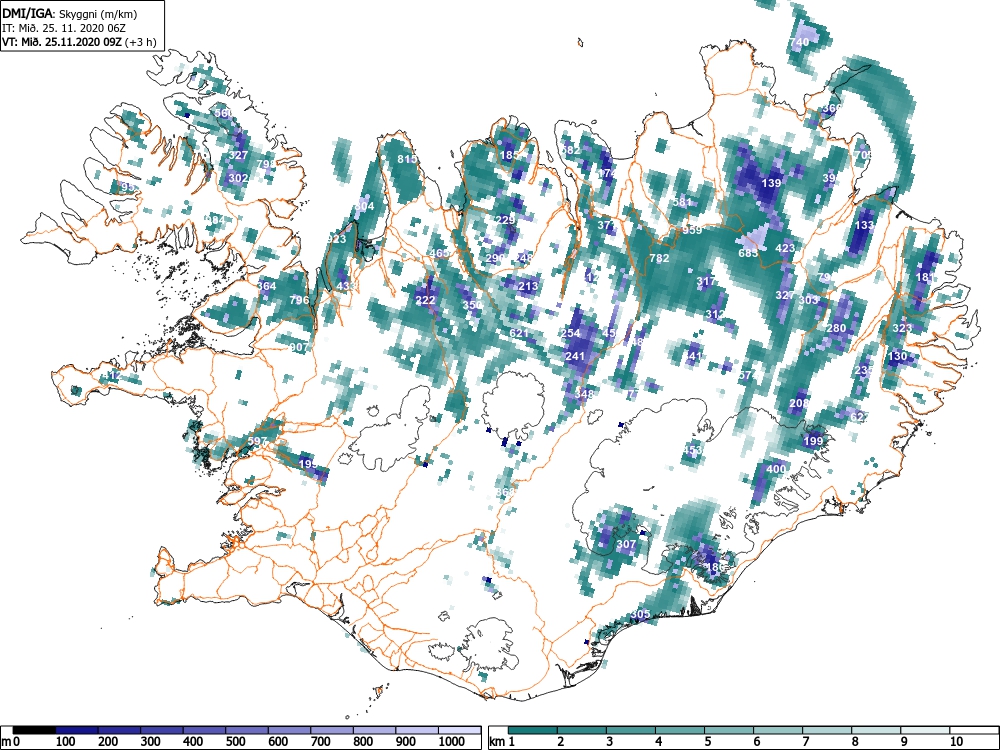Click the visibility value '133' on the map
Viewport: 1000px width, 750px height.
pos(864,225)
